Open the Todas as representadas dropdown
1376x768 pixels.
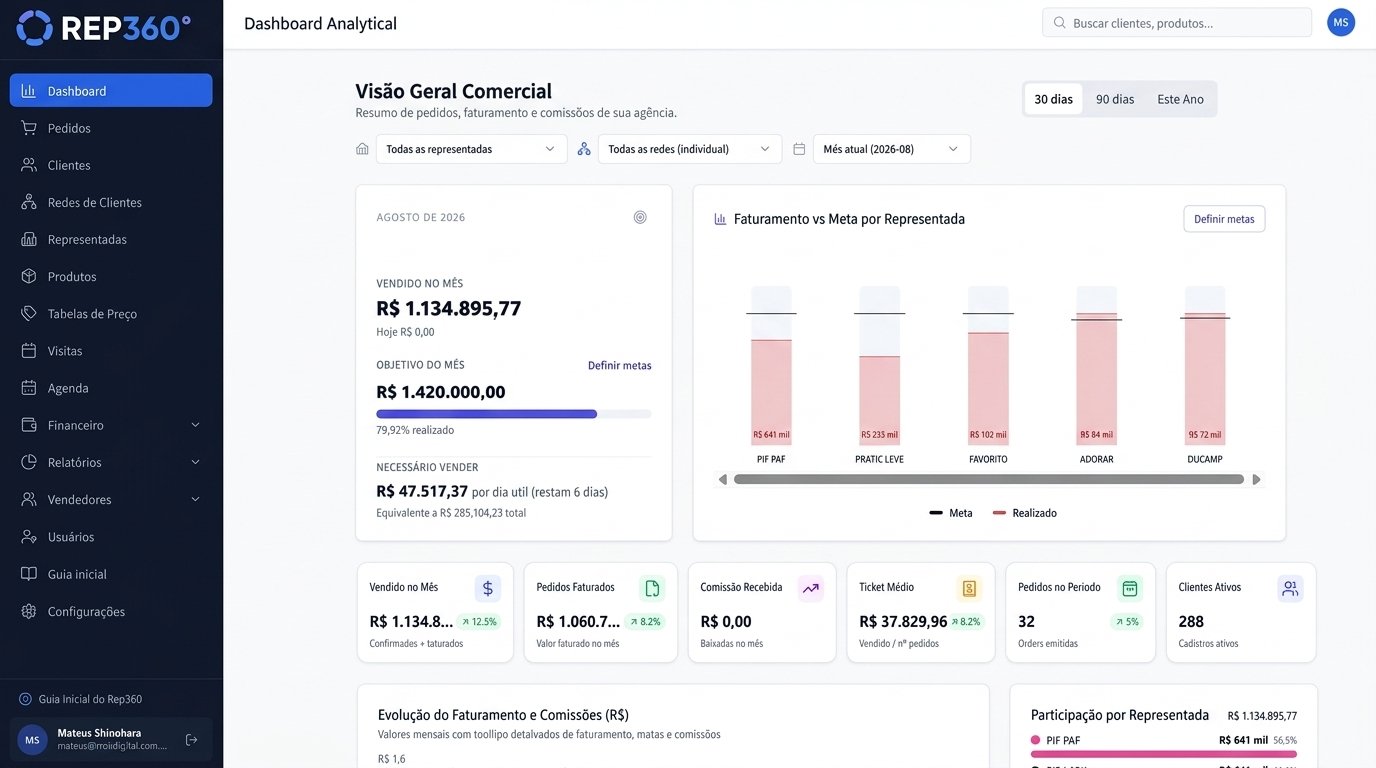(471, 149)
